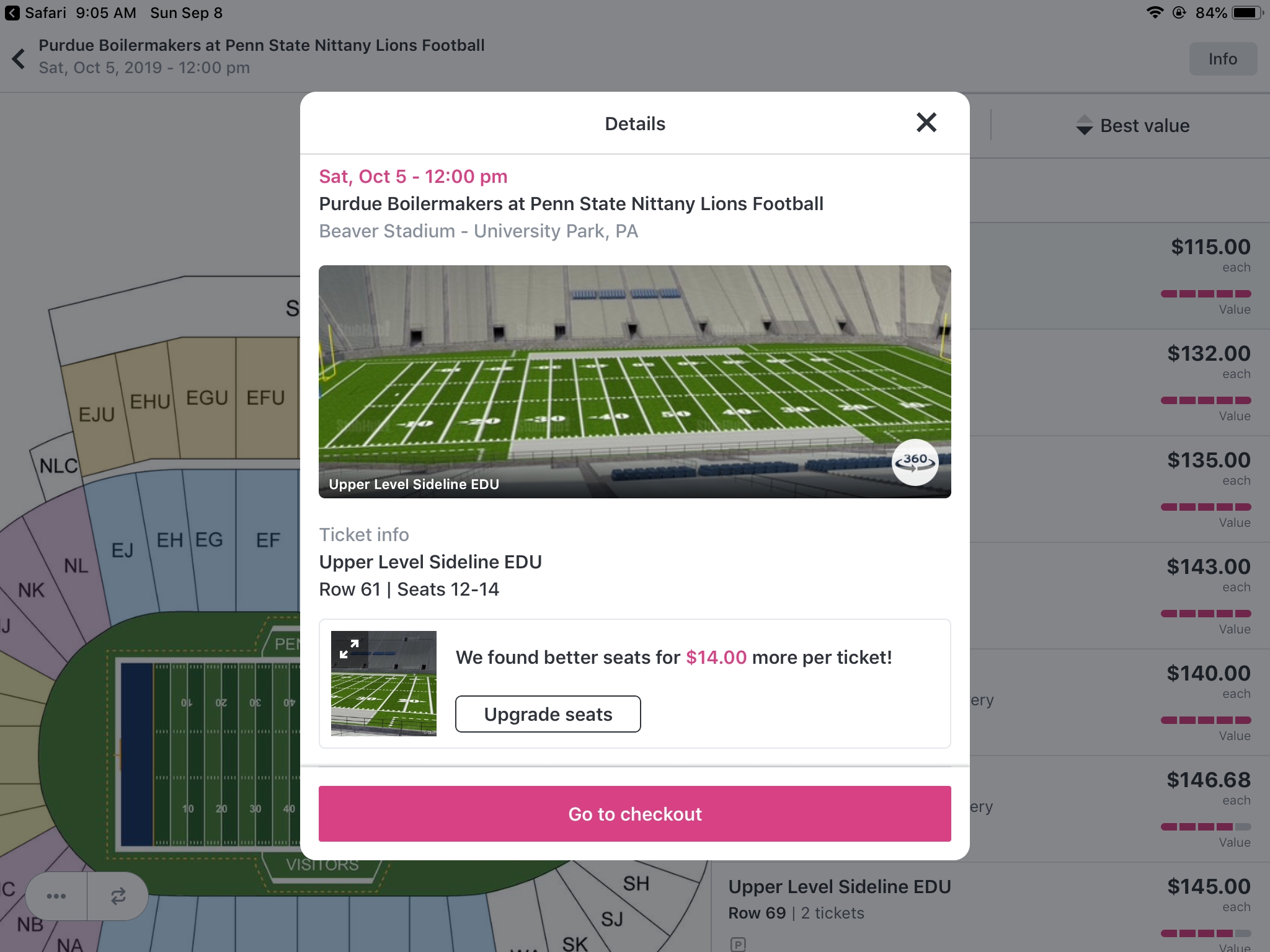Tap the orientation lock icon in status bar
The height and width of the screenshot is (952, 1270).
(x=1179, y=12)
